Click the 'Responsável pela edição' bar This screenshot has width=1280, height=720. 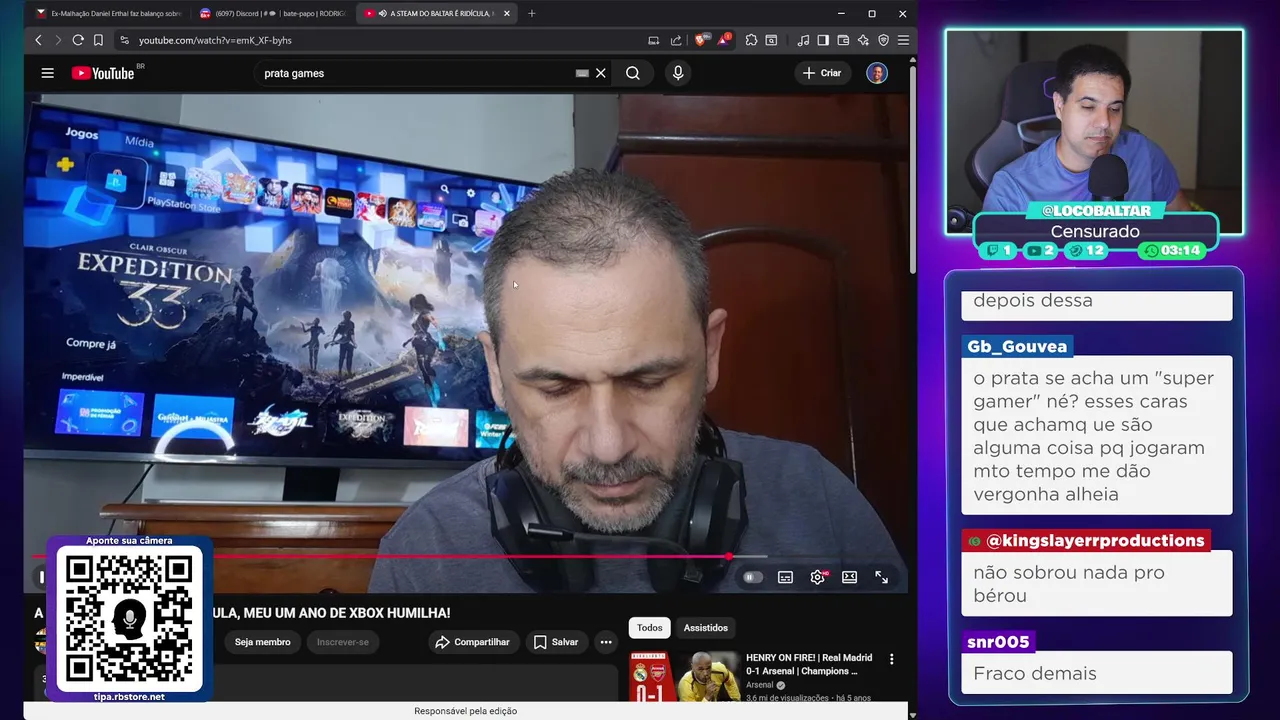[x=466, y=711]
